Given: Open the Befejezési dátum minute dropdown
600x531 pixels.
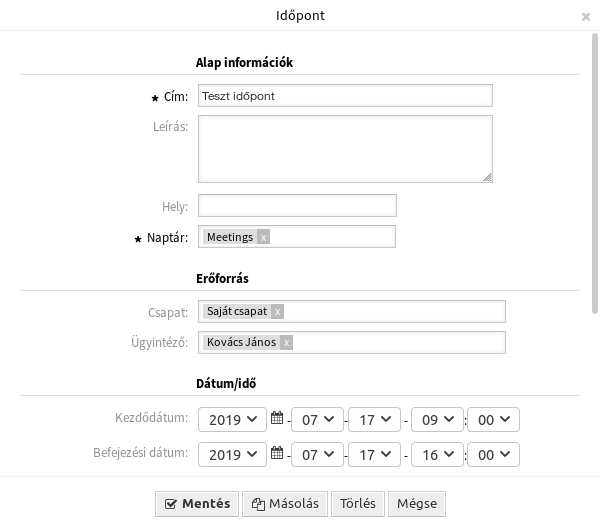Looking at the screenshot, I should tap(493, 454).
